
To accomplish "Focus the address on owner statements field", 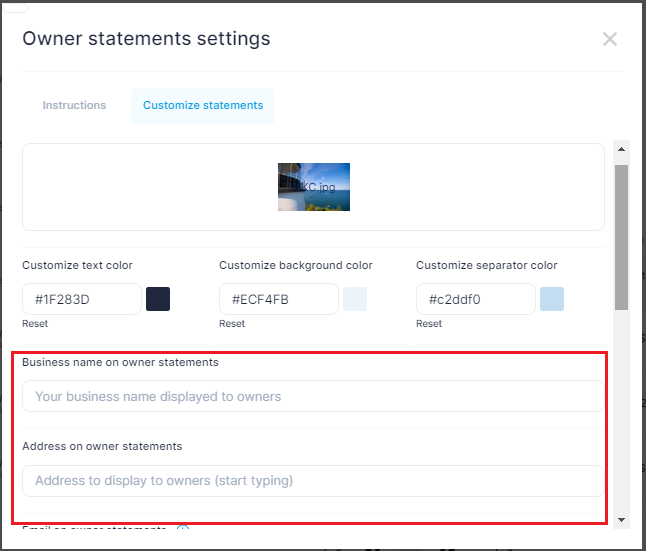I will pyautogui.click(x=313, y=481).
